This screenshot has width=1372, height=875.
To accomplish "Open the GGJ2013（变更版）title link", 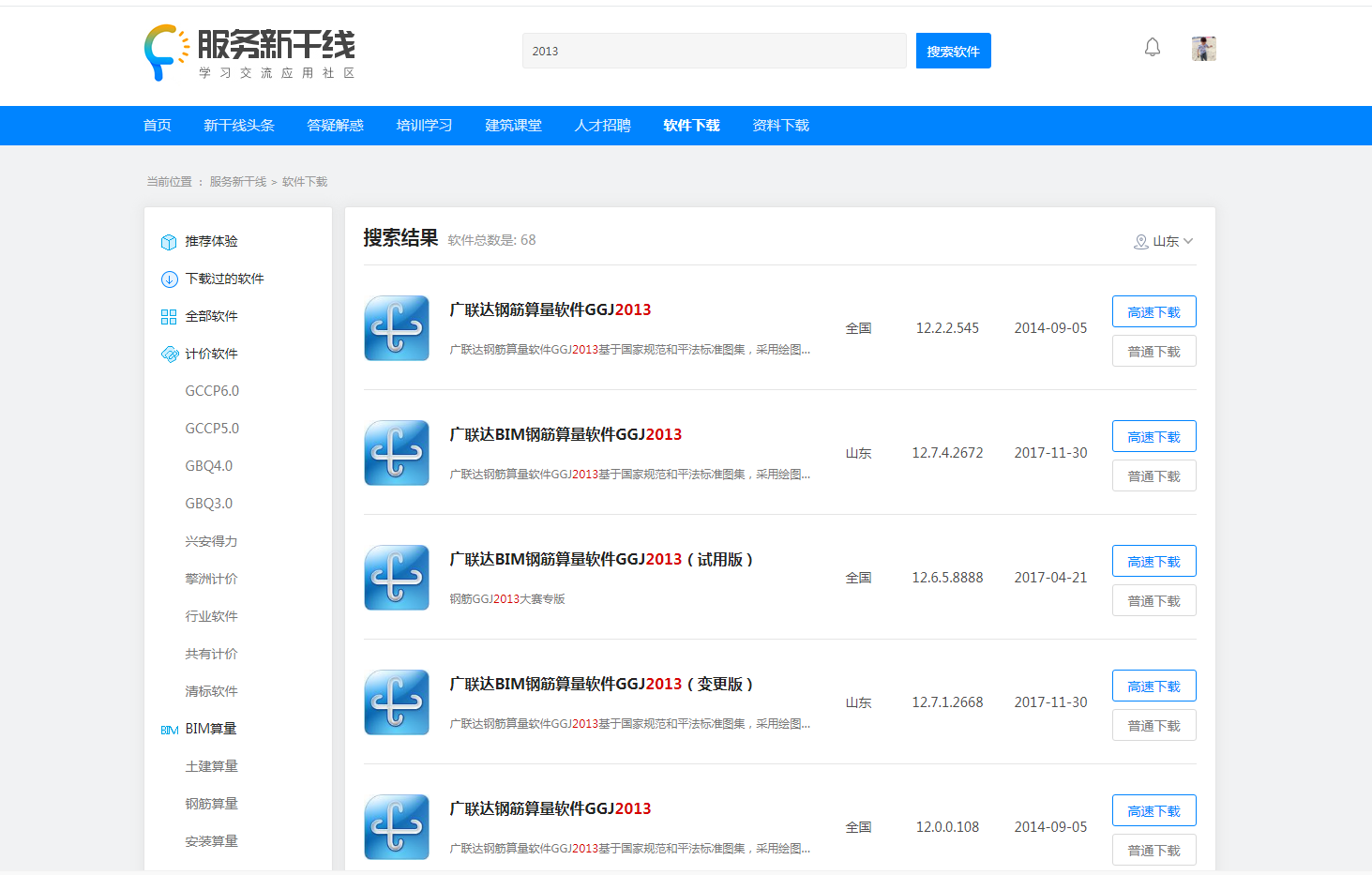I will [x=602, y=684].
